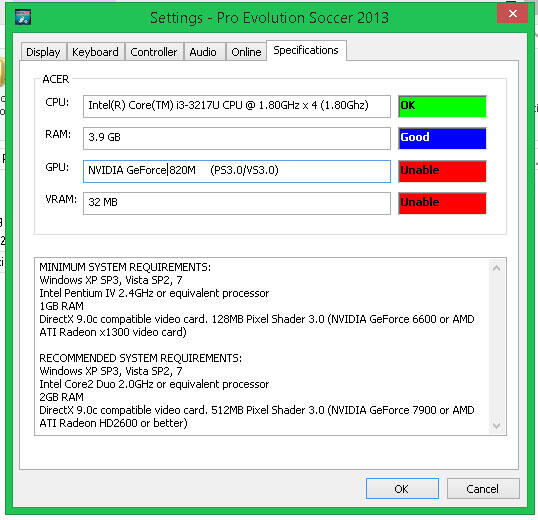Click the requirements scrollbar down arrow
The width and height of the screenshot is (538, 520).
pyautogui.click(x=496, y=426)
